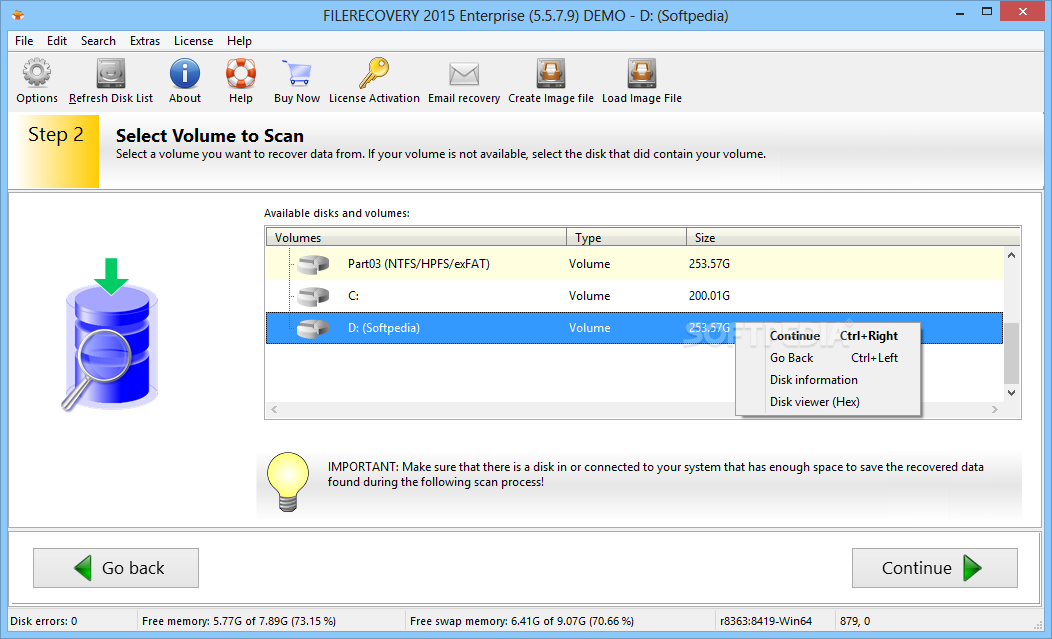Image resolution: width=1052 pixels, height=639 pixels.
Task: Open the About info icon
Action: (x=185, y=73)
